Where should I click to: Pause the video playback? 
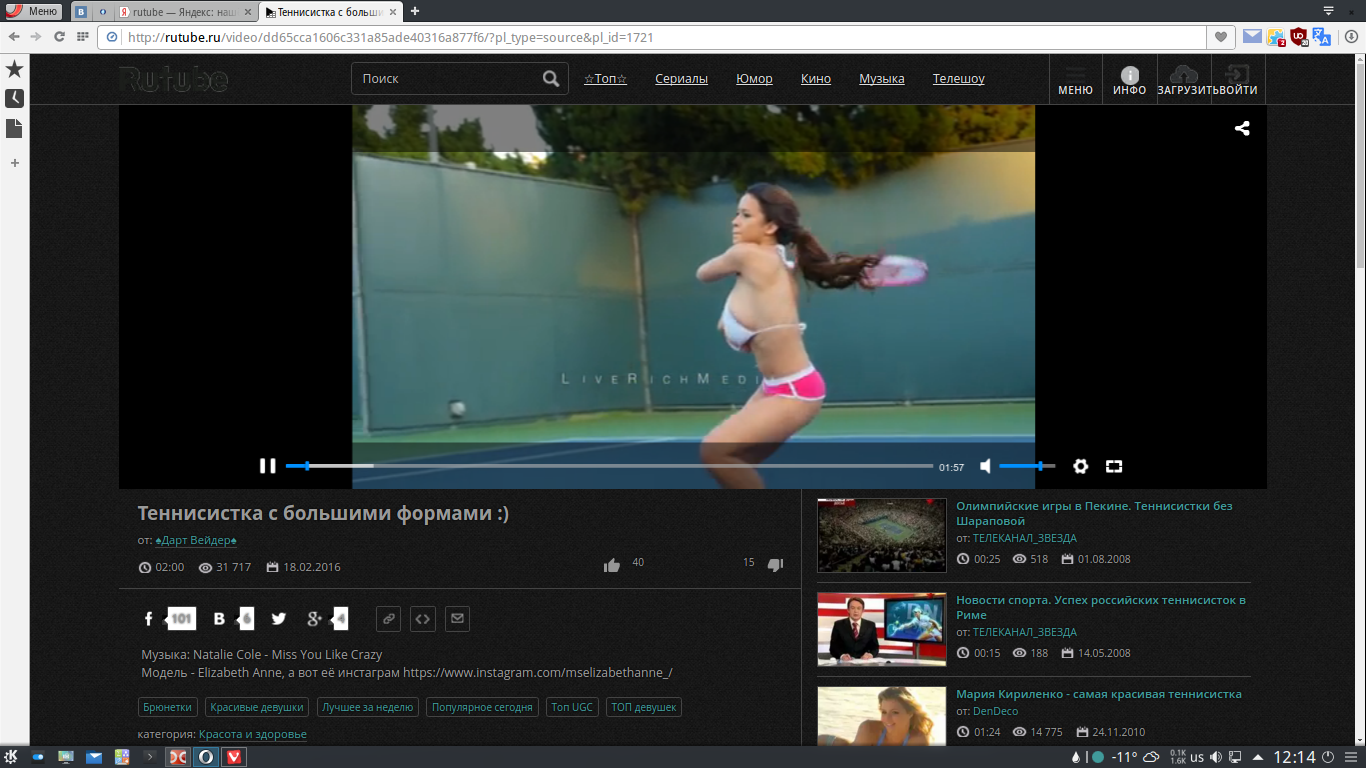[267, 466]
